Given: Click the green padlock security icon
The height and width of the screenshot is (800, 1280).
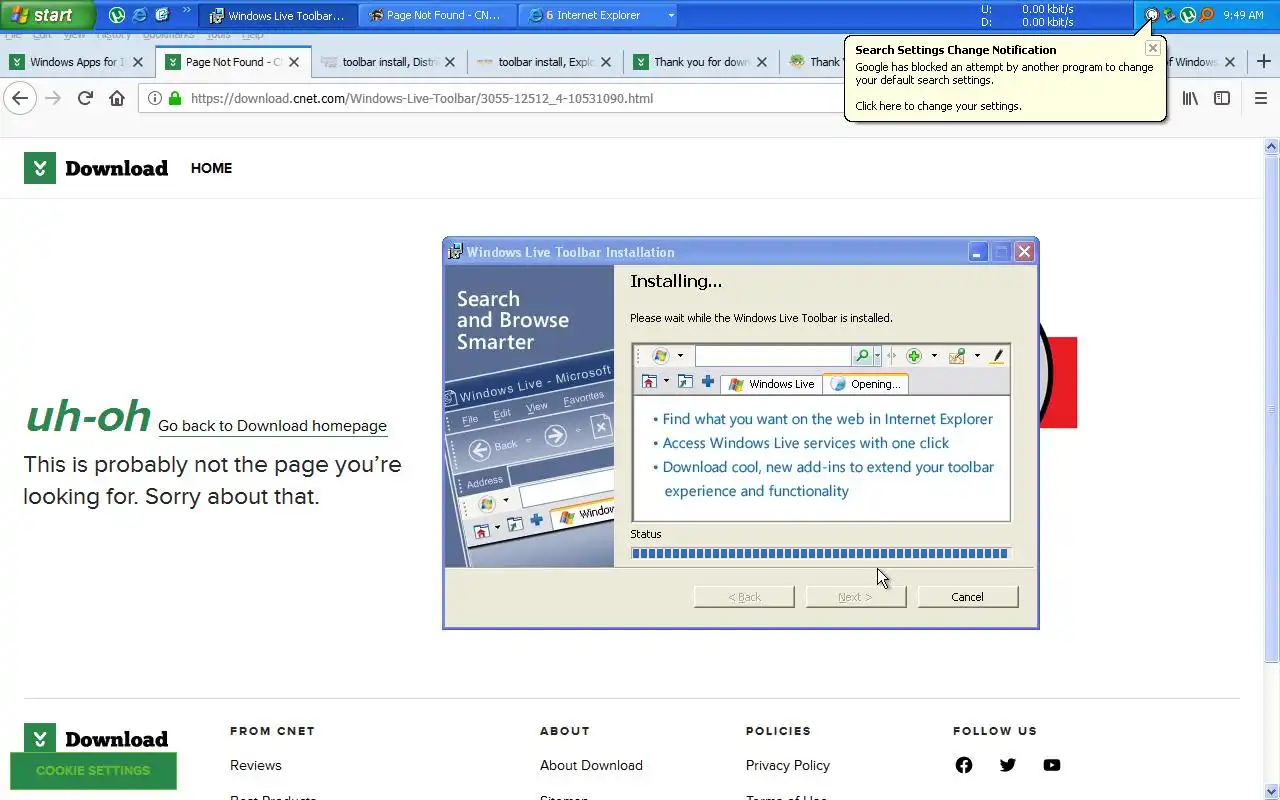Looking at the screenshot, I should click(175, 99).
